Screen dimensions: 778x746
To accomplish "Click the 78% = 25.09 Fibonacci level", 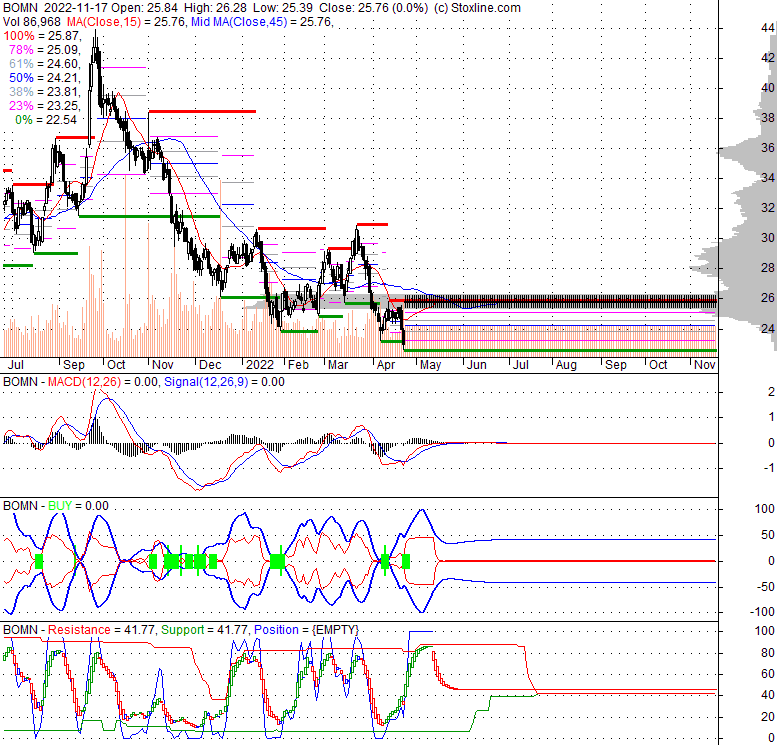I will tap(46, 50).
